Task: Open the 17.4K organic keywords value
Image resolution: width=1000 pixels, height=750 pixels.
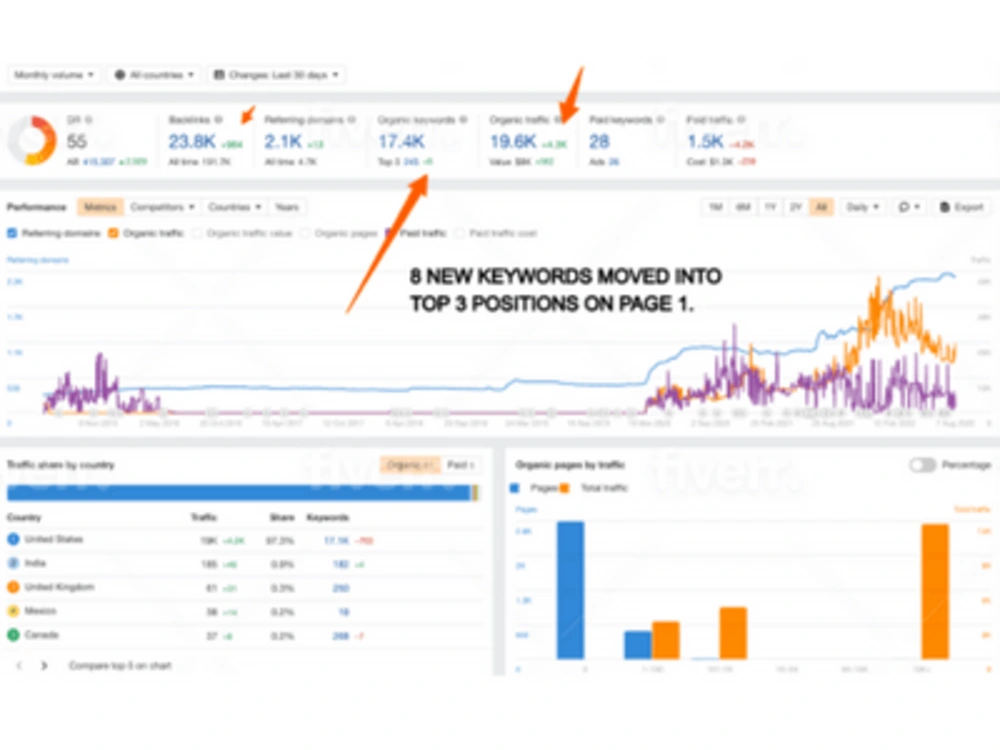Action: click(x=401, y=142)
